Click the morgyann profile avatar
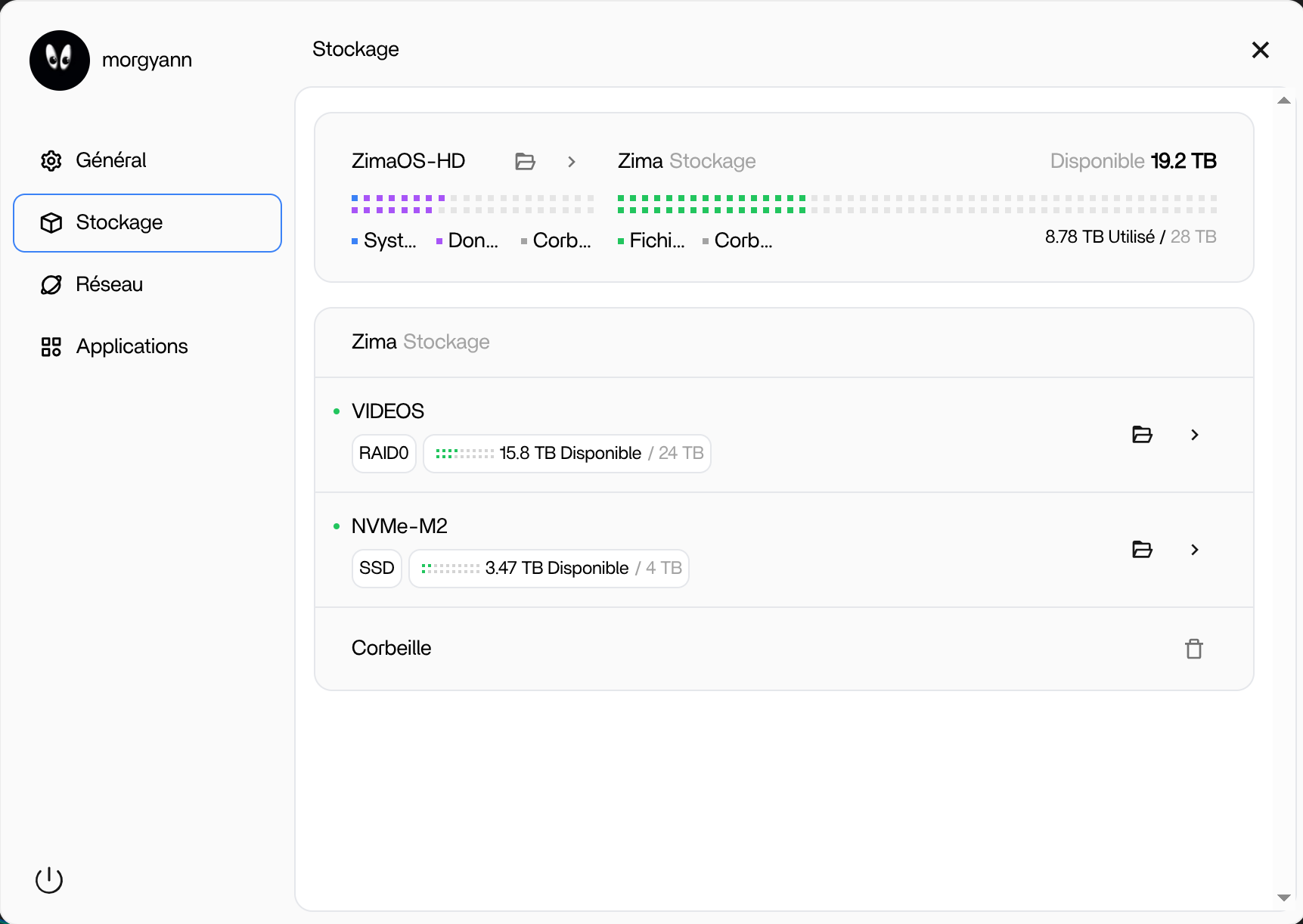The width and height of the screenshot is (1303, 924). [x=60, y=60]
